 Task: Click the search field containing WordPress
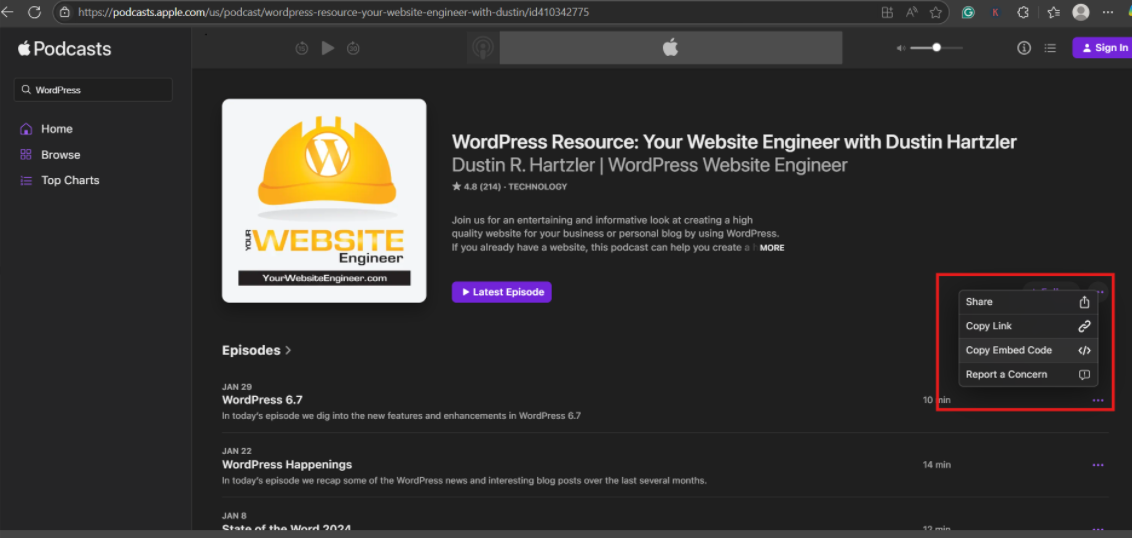click(x=93, y=90)
